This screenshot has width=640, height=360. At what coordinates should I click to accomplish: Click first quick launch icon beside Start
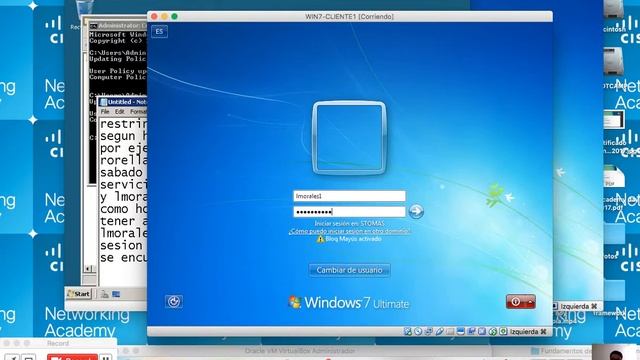[104, 294]
